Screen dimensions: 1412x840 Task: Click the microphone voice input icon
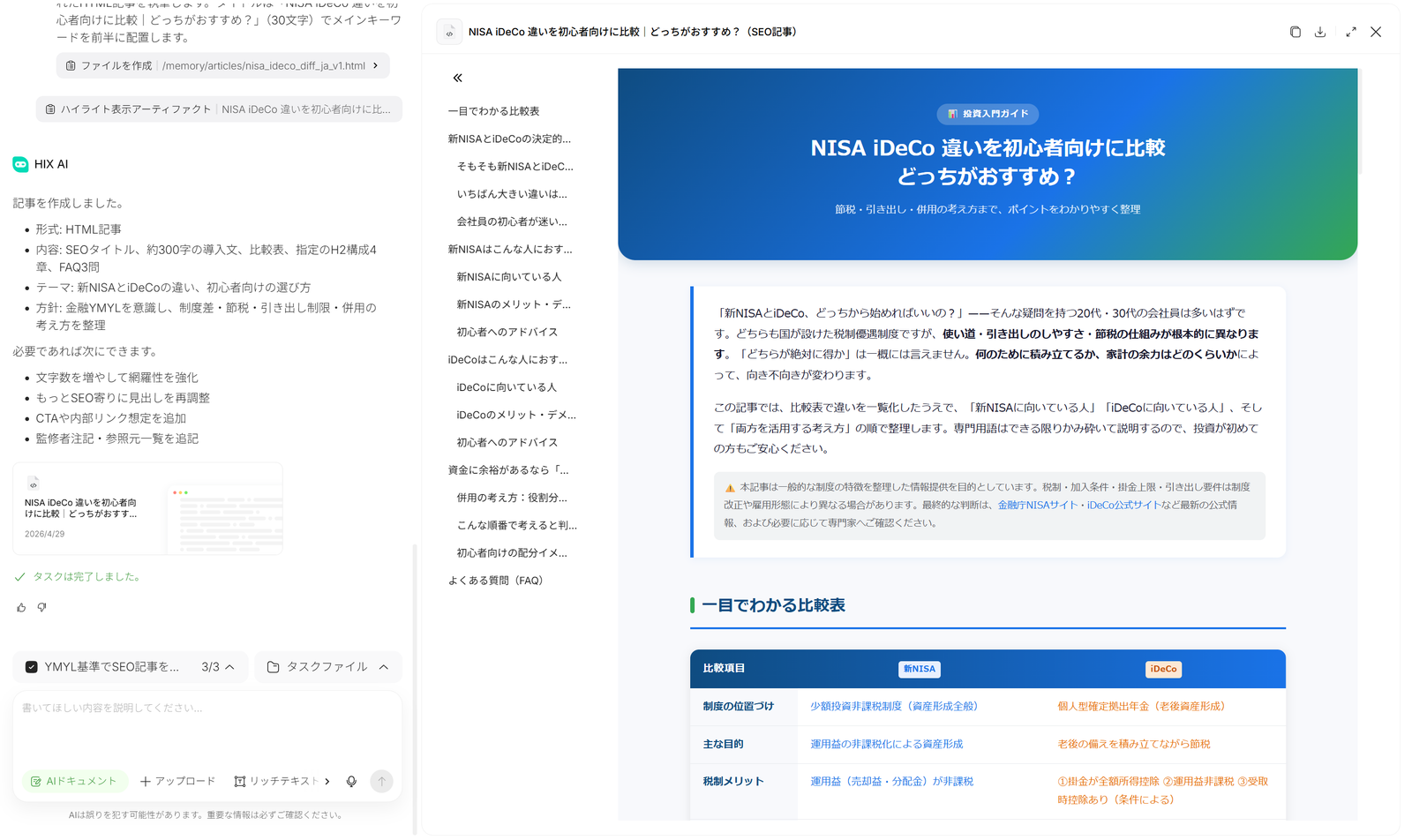351,781
